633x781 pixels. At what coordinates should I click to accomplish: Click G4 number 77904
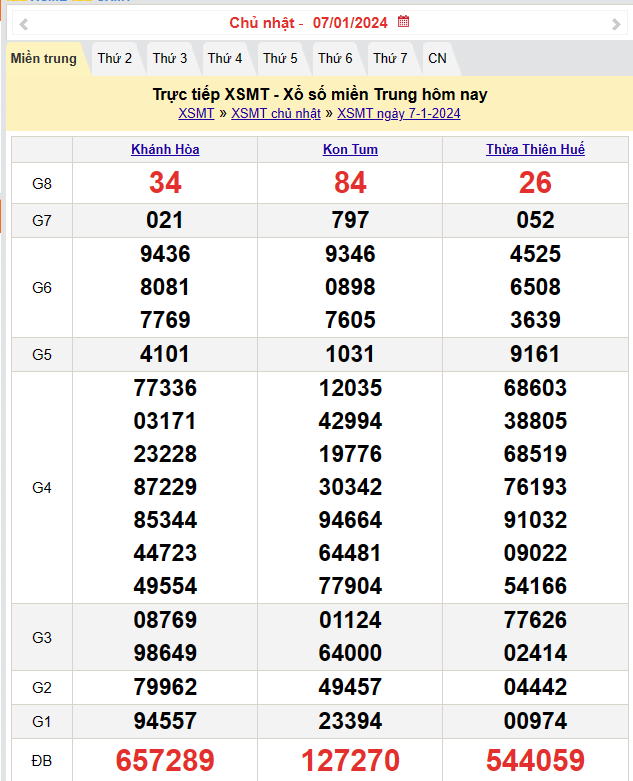point(351,586)
